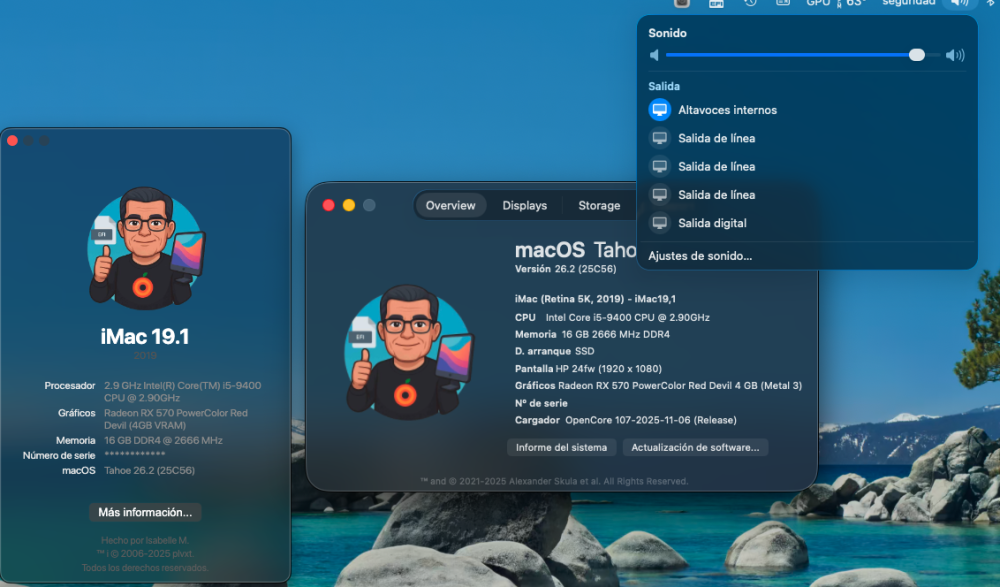This screenshot has width=1000, height=587.
Task: Click the EFI menu bar icon
Action: 716,3
